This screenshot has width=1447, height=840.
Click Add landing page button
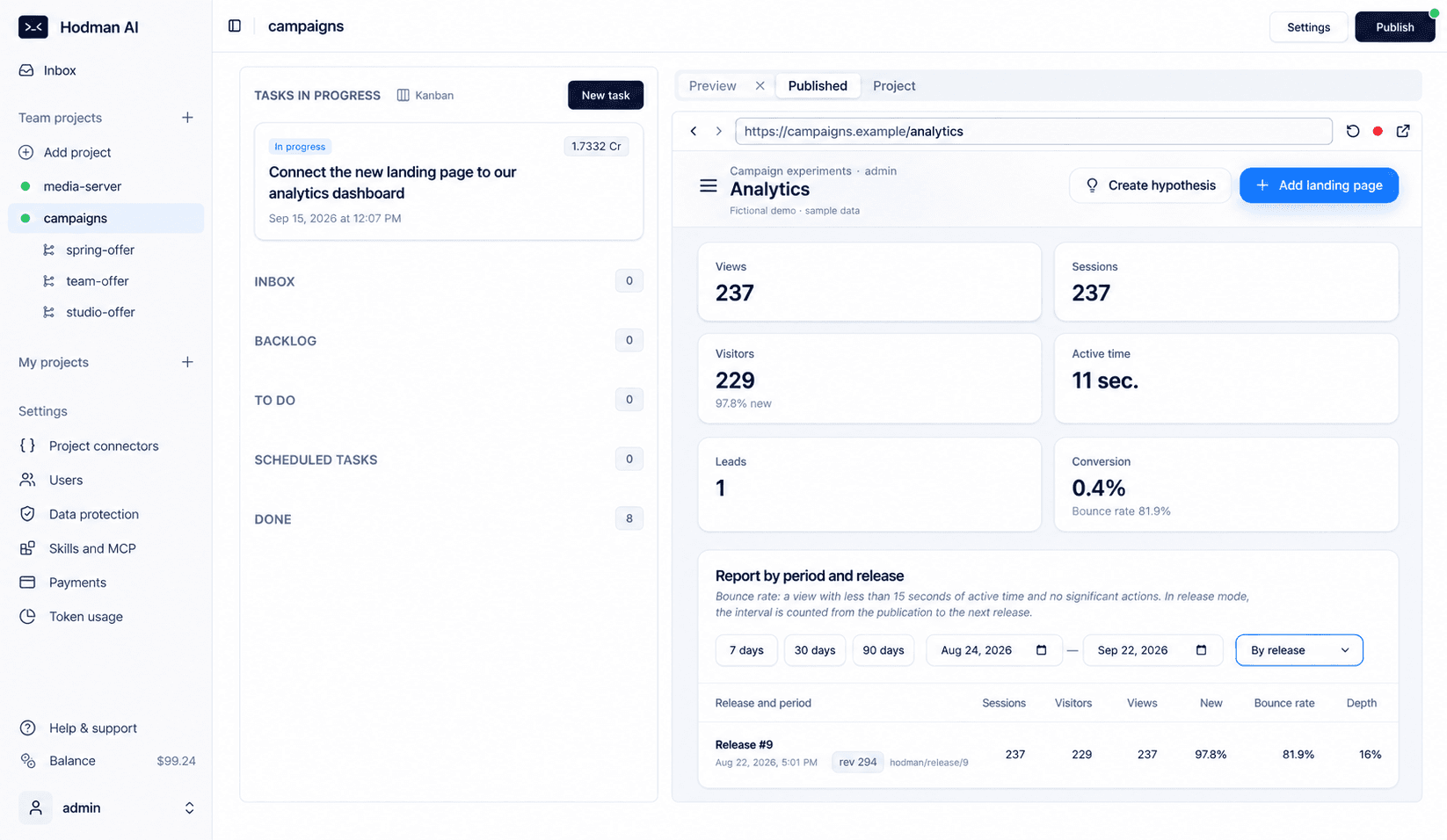coord(1319,185)
